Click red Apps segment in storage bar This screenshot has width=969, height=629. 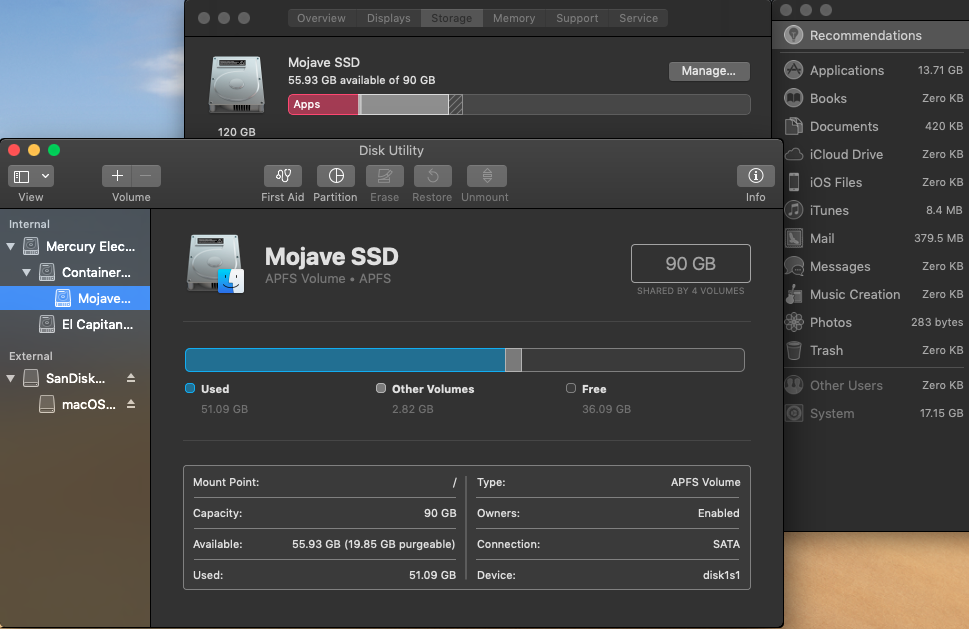pyautogui.click(x=323, y=104)
